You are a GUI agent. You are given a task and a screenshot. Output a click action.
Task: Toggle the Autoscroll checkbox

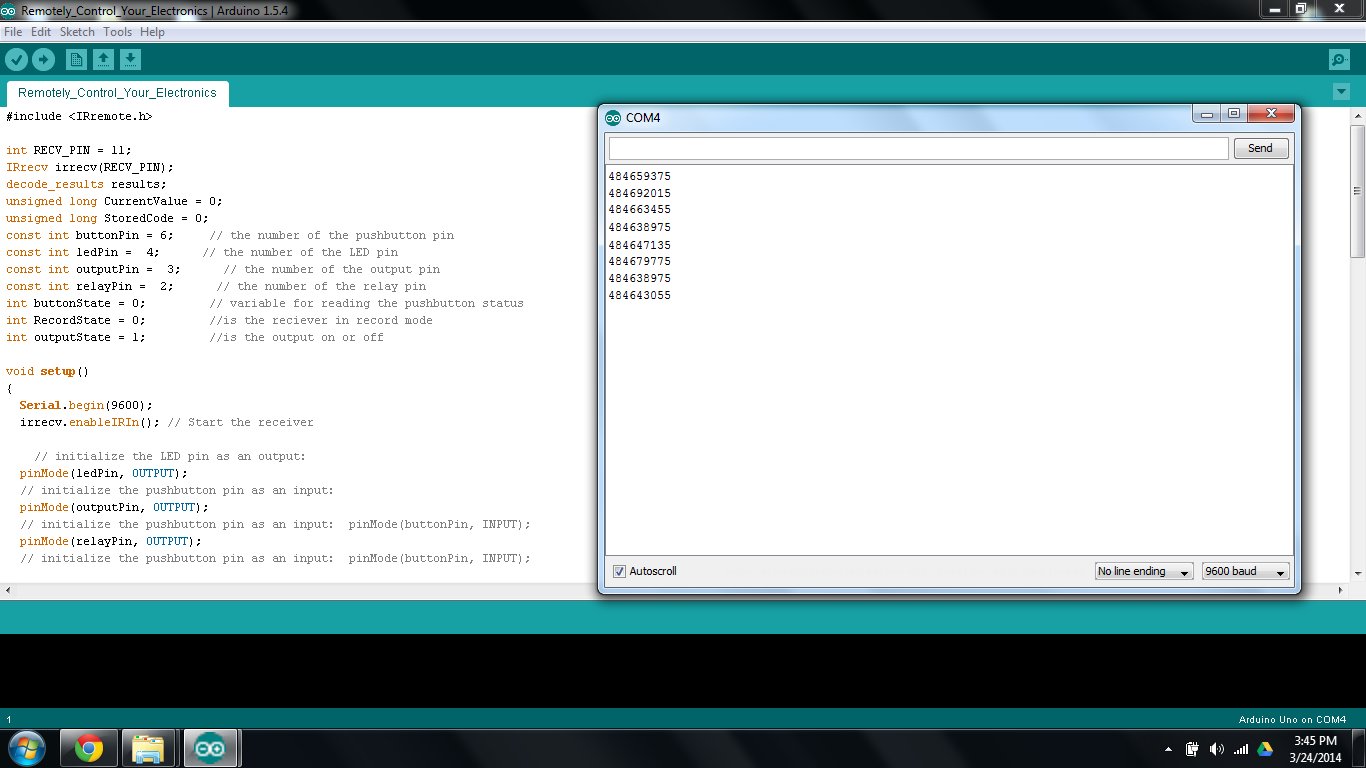[620, 571]
